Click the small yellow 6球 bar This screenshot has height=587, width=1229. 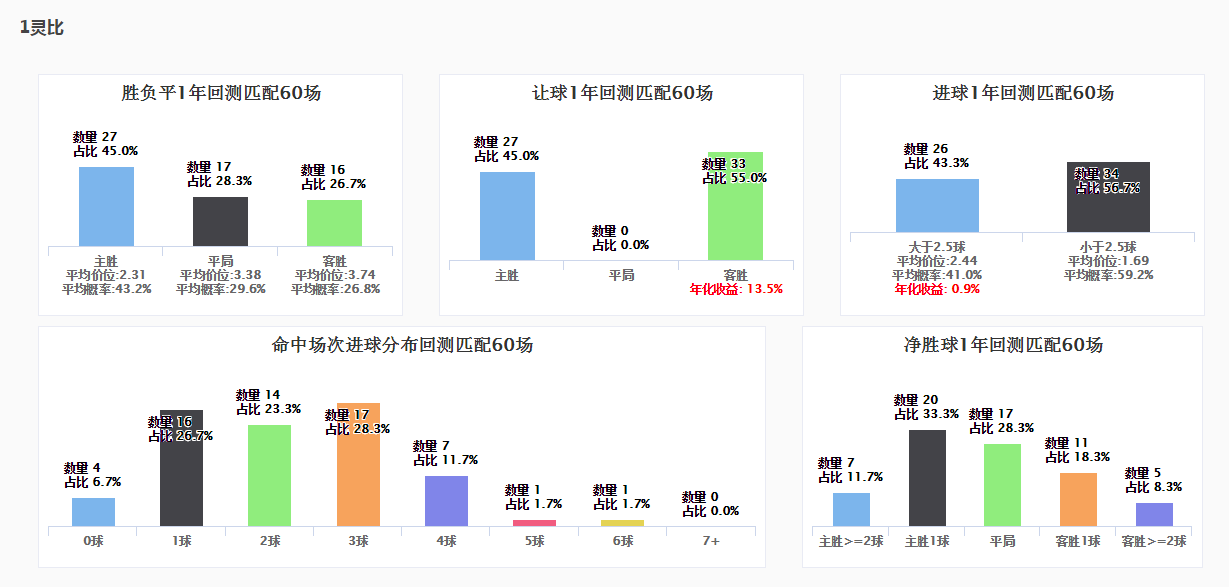[622, 523]
